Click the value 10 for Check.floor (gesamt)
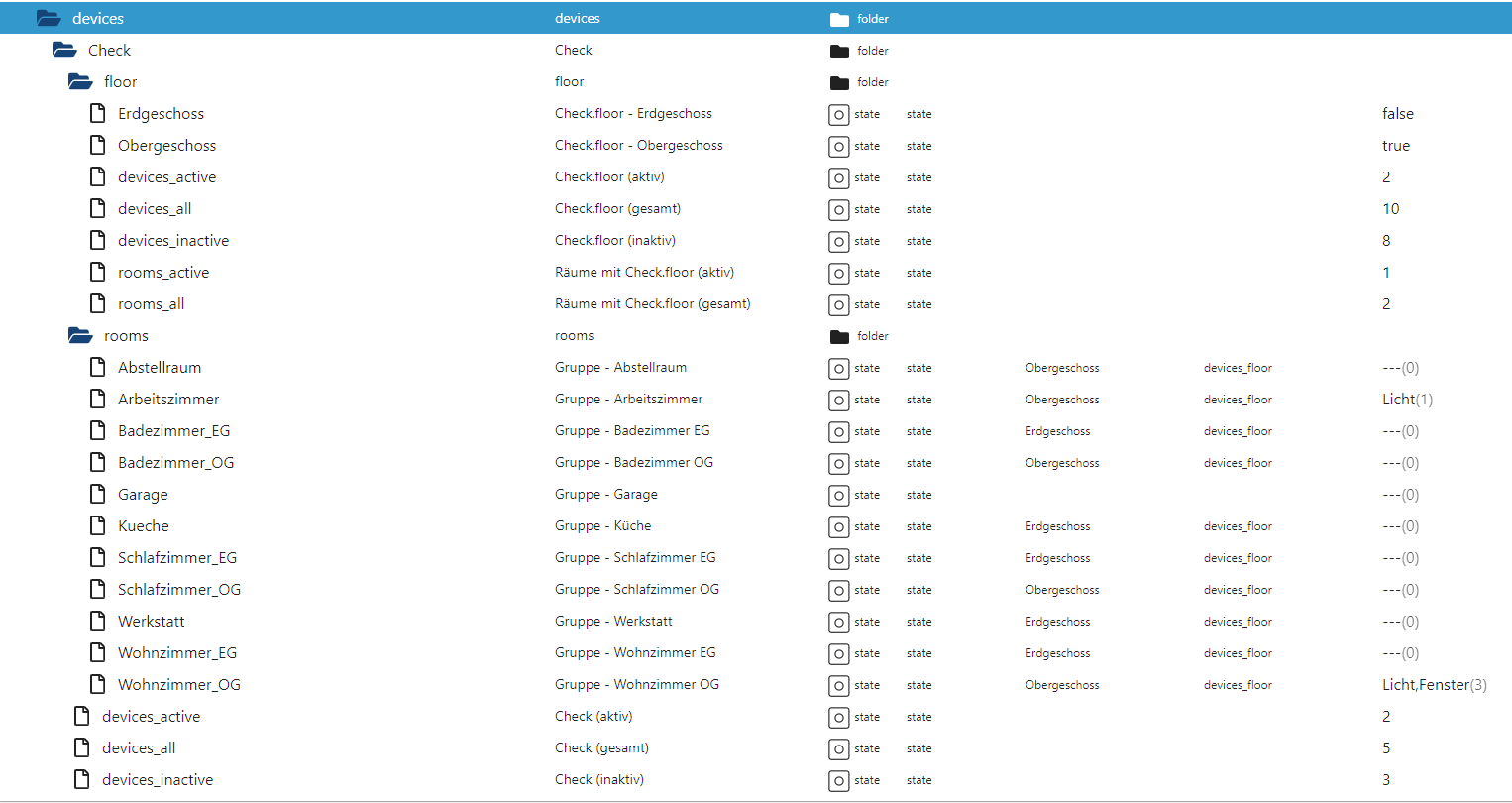1512x803 pixels. point(1390,208)
